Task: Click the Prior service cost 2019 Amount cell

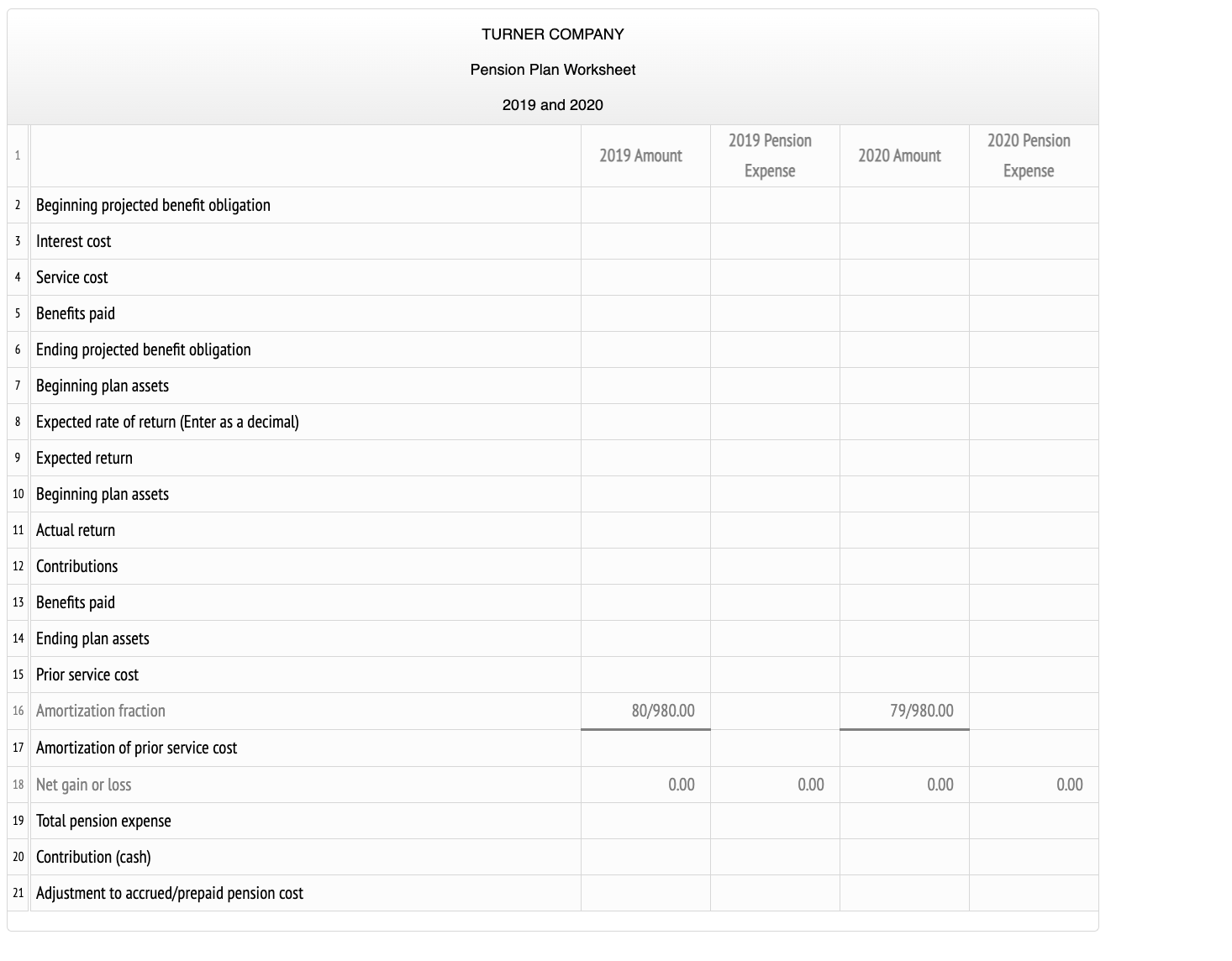Action: (x=645, y=675)
